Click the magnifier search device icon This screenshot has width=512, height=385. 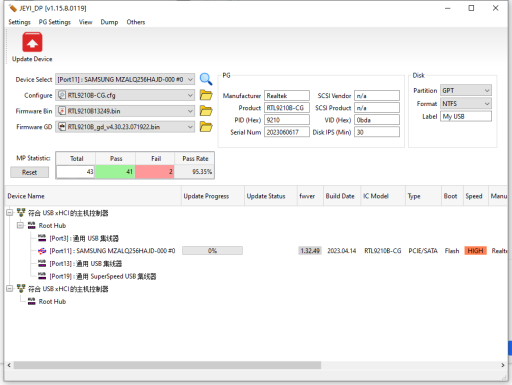point(206,79)
